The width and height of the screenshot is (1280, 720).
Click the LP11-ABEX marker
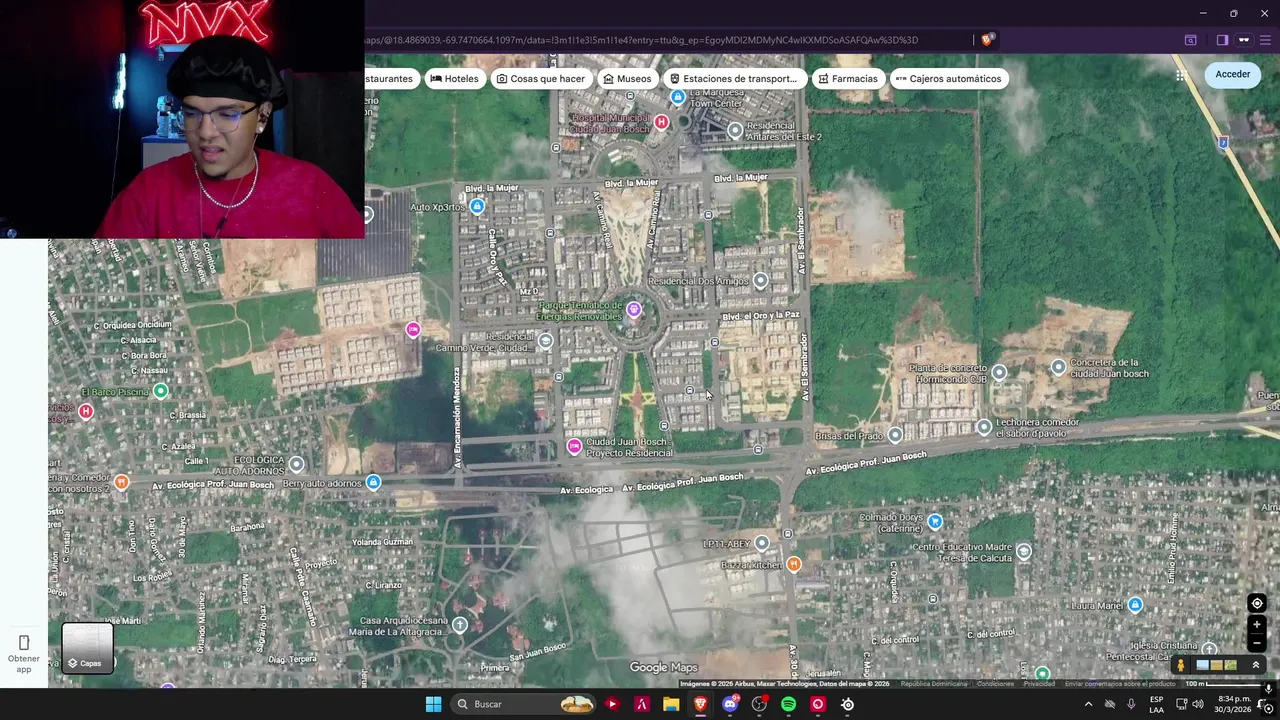coord(762,543)
